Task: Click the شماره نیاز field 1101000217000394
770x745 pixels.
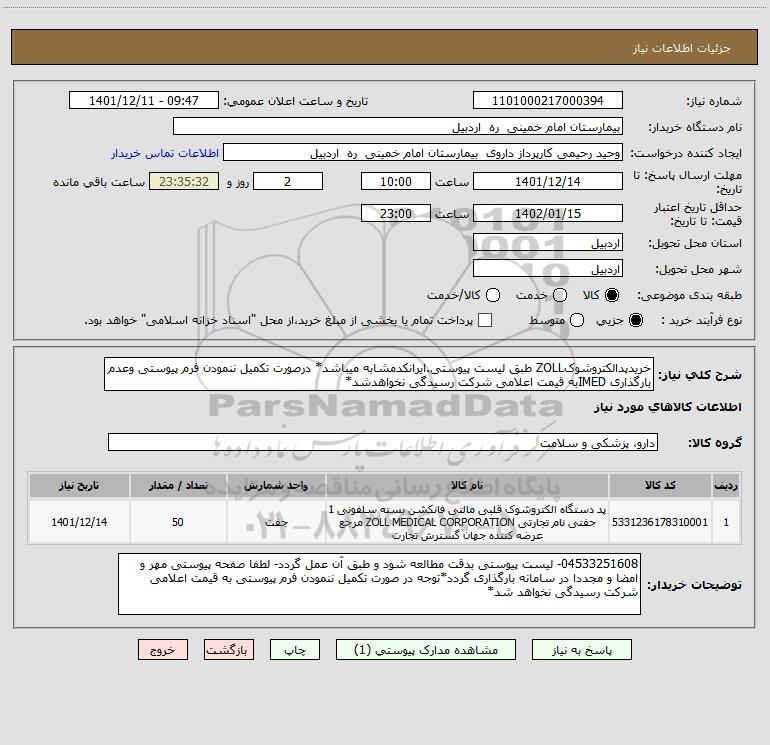Action: coord(548,100)
